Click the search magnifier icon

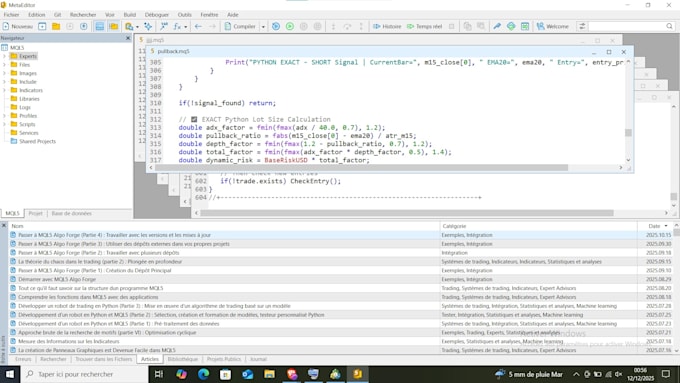(x=670, y=26)
